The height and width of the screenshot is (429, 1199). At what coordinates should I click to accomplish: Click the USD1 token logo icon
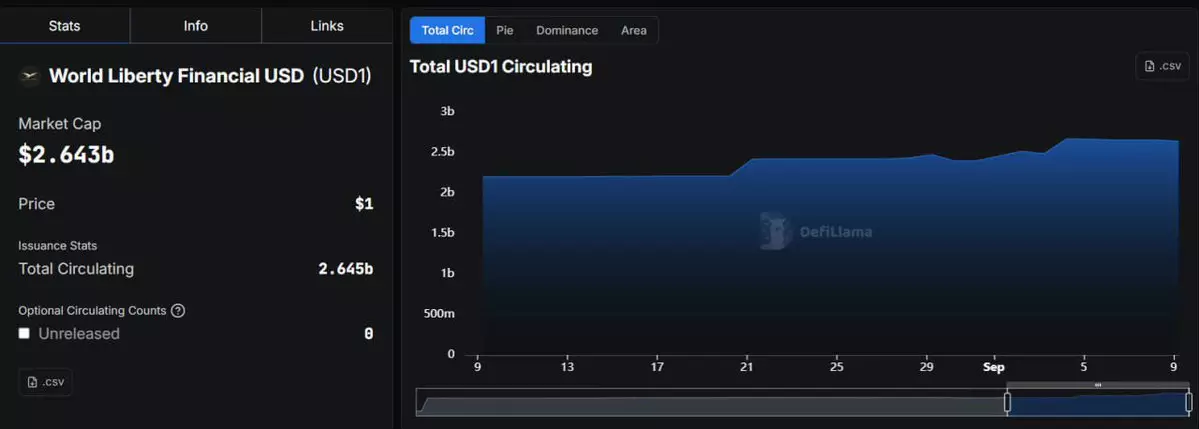pyautogui.click(x=30, y=76)
